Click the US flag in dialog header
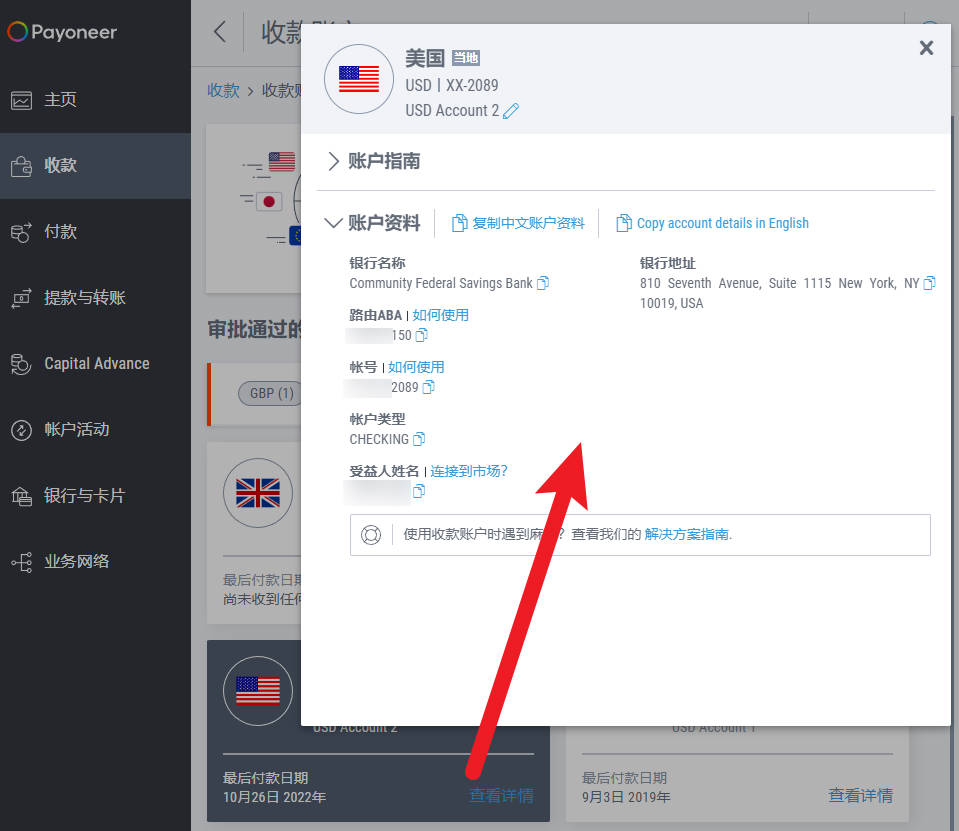 click(359, 79)
